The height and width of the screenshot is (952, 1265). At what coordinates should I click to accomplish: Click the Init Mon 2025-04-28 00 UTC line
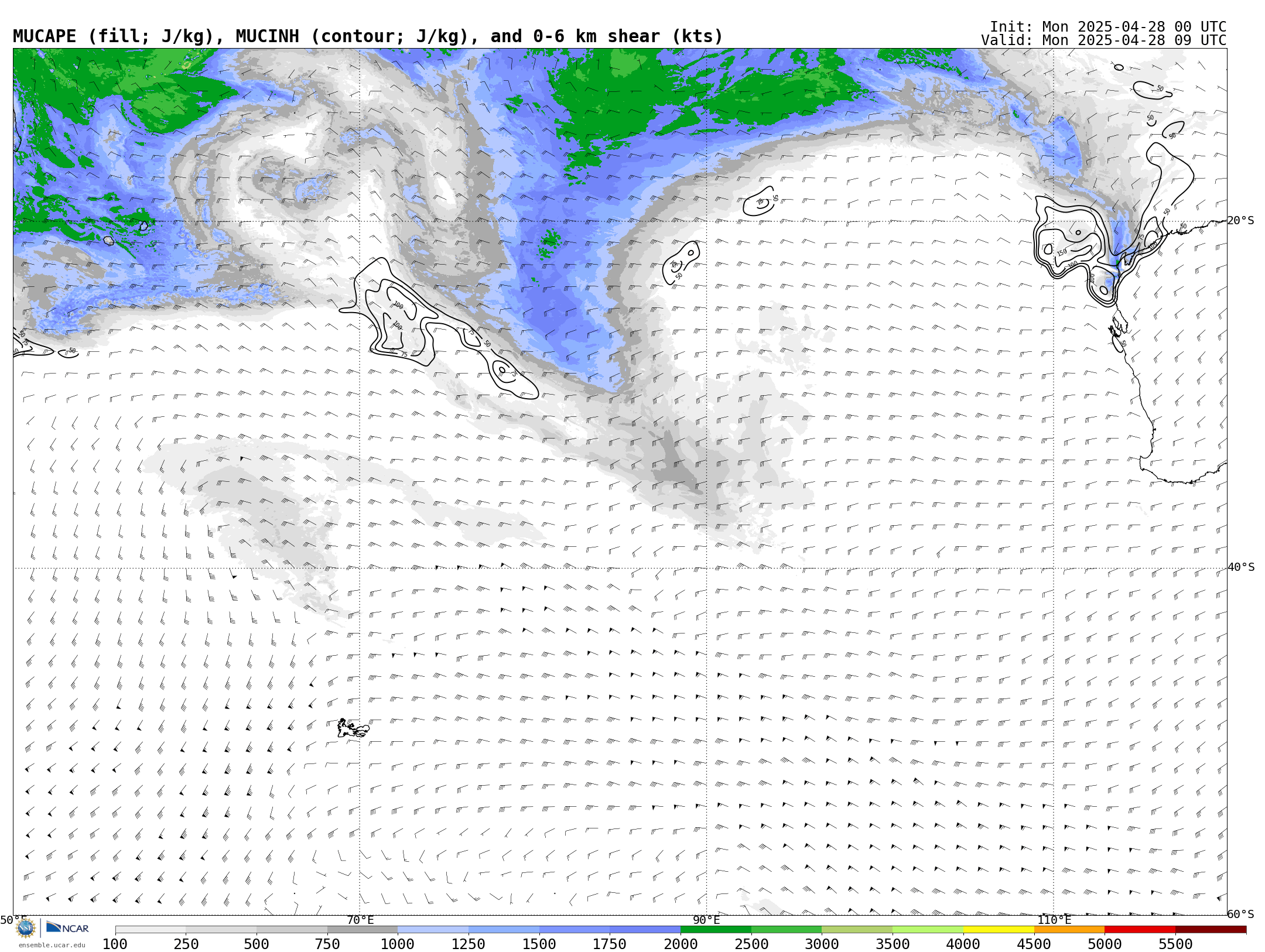pyautogui.click(x=1107, y=27)
